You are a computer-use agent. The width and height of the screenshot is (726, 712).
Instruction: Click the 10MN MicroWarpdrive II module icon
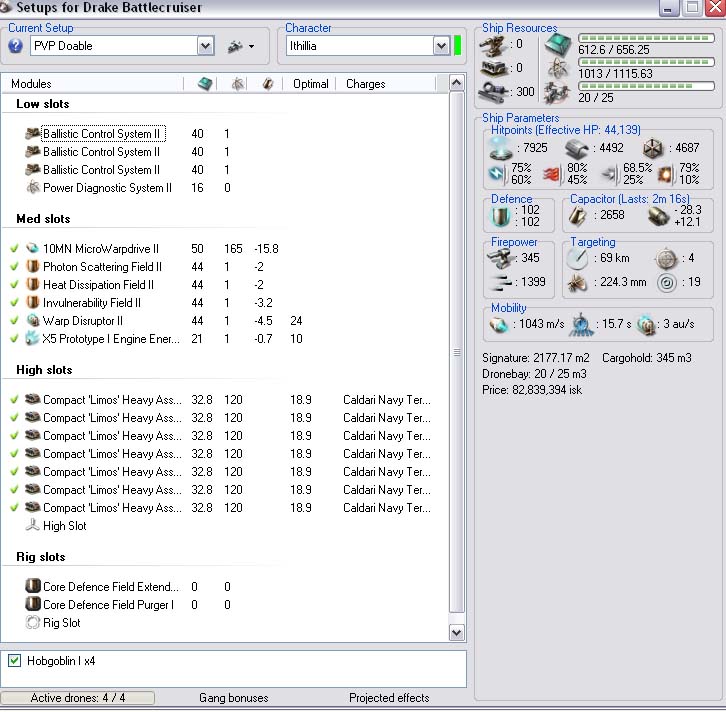[32, 248]
